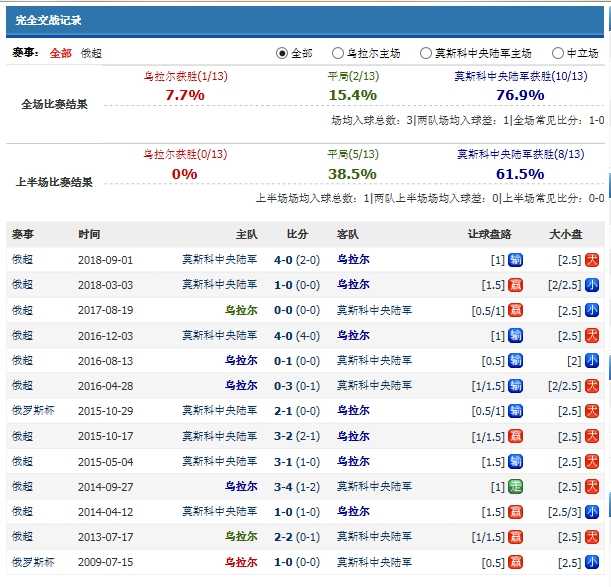The image size is (611, 587).
Task: Click the 3-4 (1-2) score
Action: [x=297, y=487]
